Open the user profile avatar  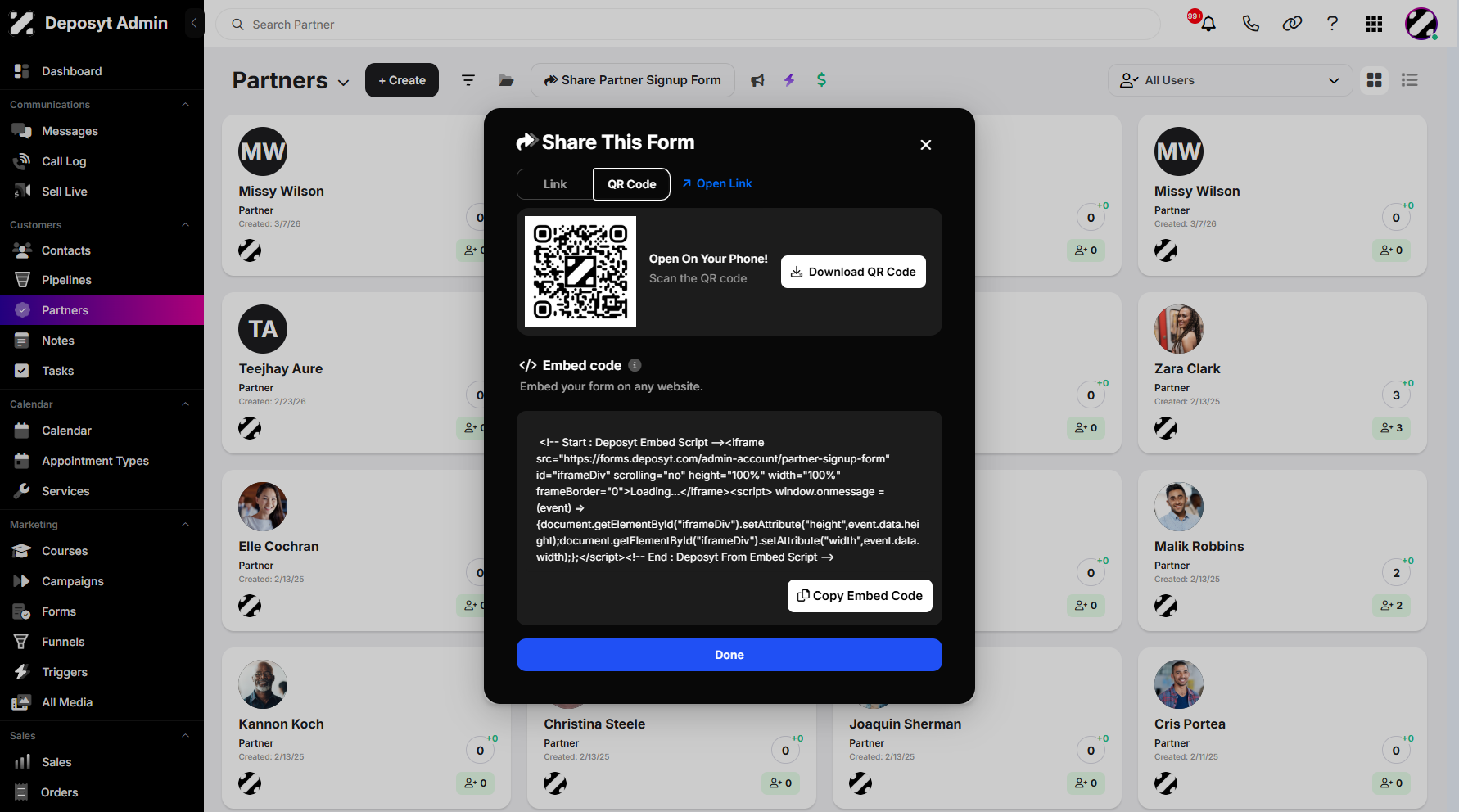coord(1421,24)
